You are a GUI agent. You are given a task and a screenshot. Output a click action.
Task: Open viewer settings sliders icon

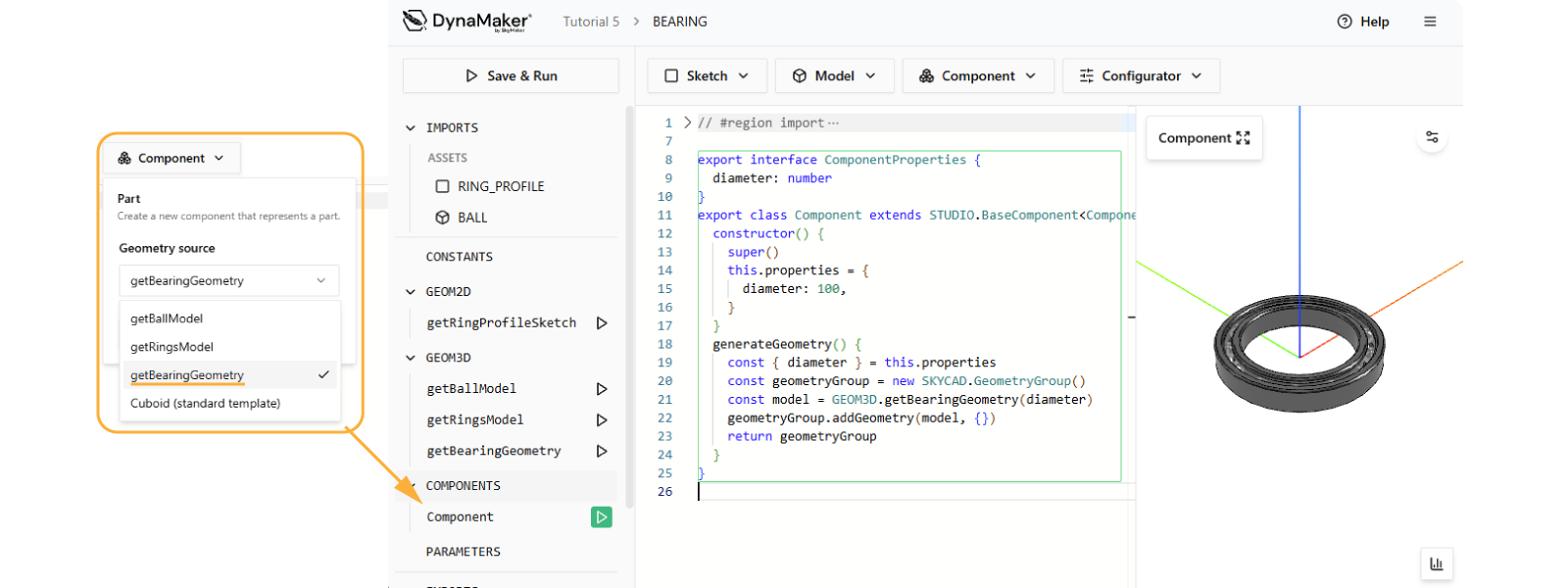tap(1432, 137)
